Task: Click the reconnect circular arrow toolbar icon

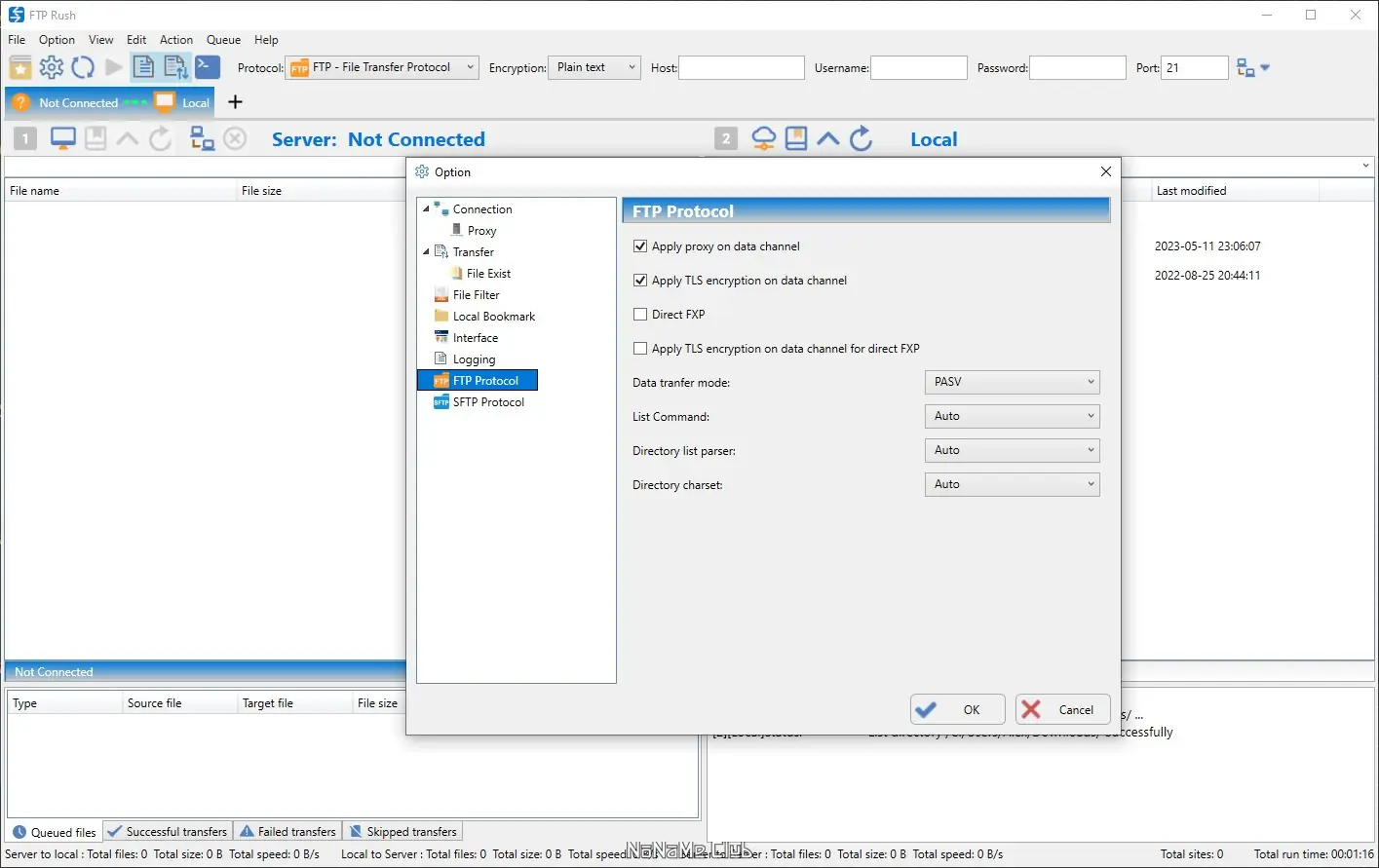Action: click(x=83, y=67)
